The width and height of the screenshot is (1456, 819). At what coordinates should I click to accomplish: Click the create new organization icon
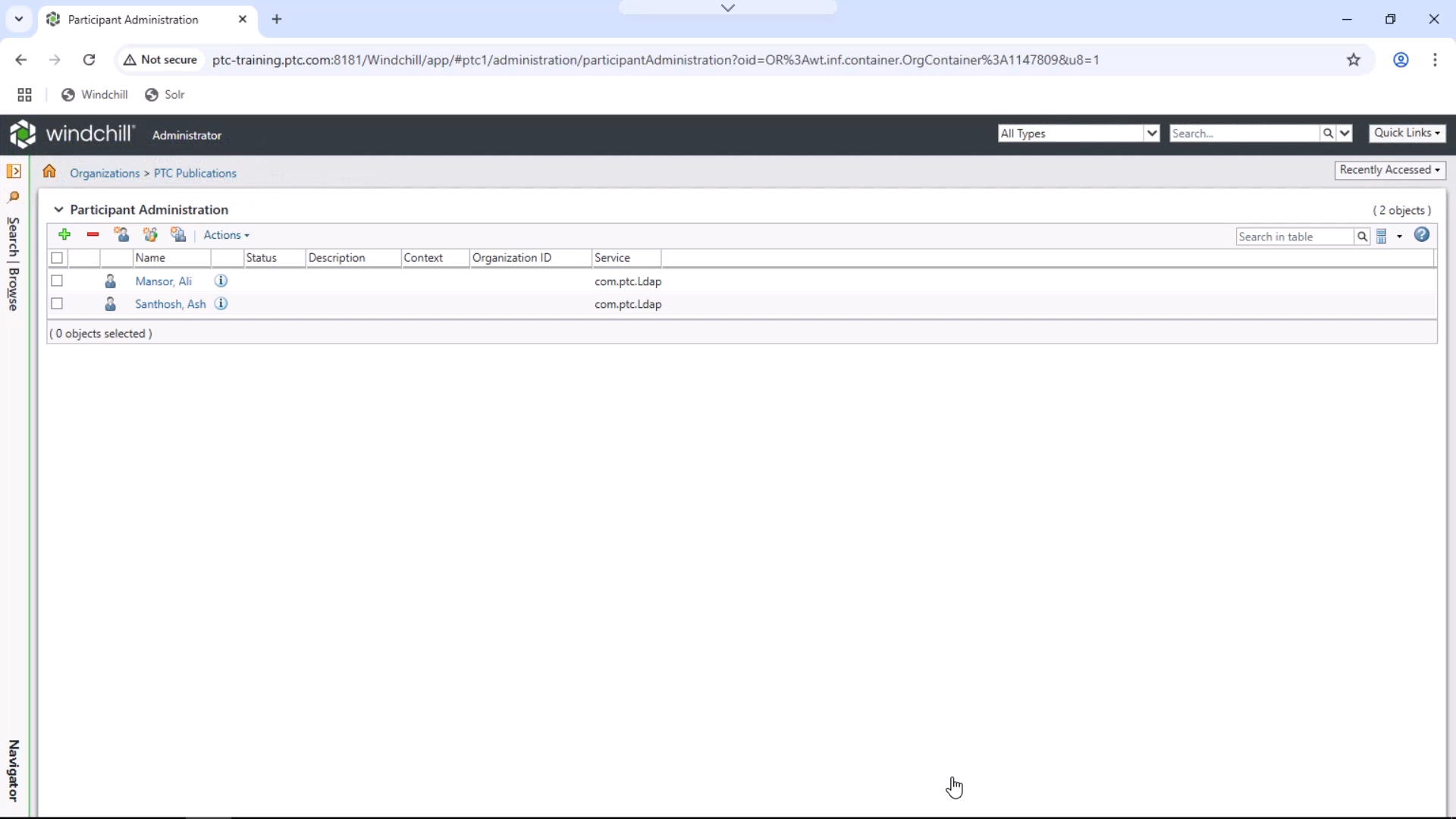pyautogui.click(x=178, y=235)
